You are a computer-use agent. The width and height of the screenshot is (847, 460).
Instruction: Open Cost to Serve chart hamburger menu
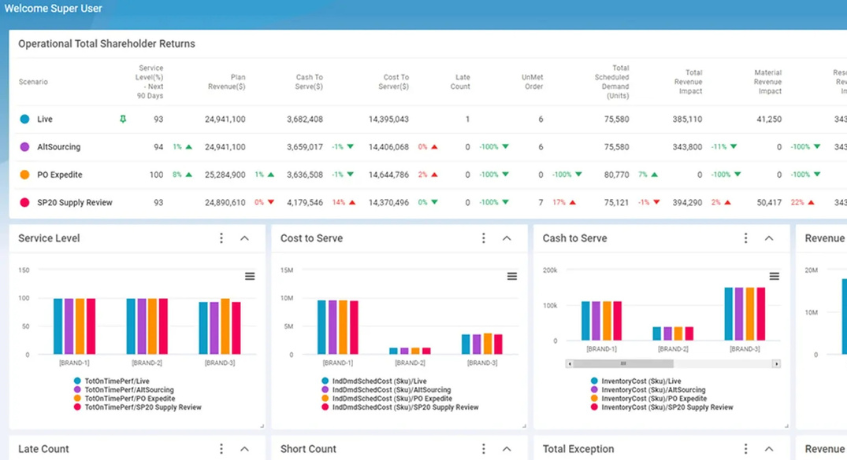(512, 277)
